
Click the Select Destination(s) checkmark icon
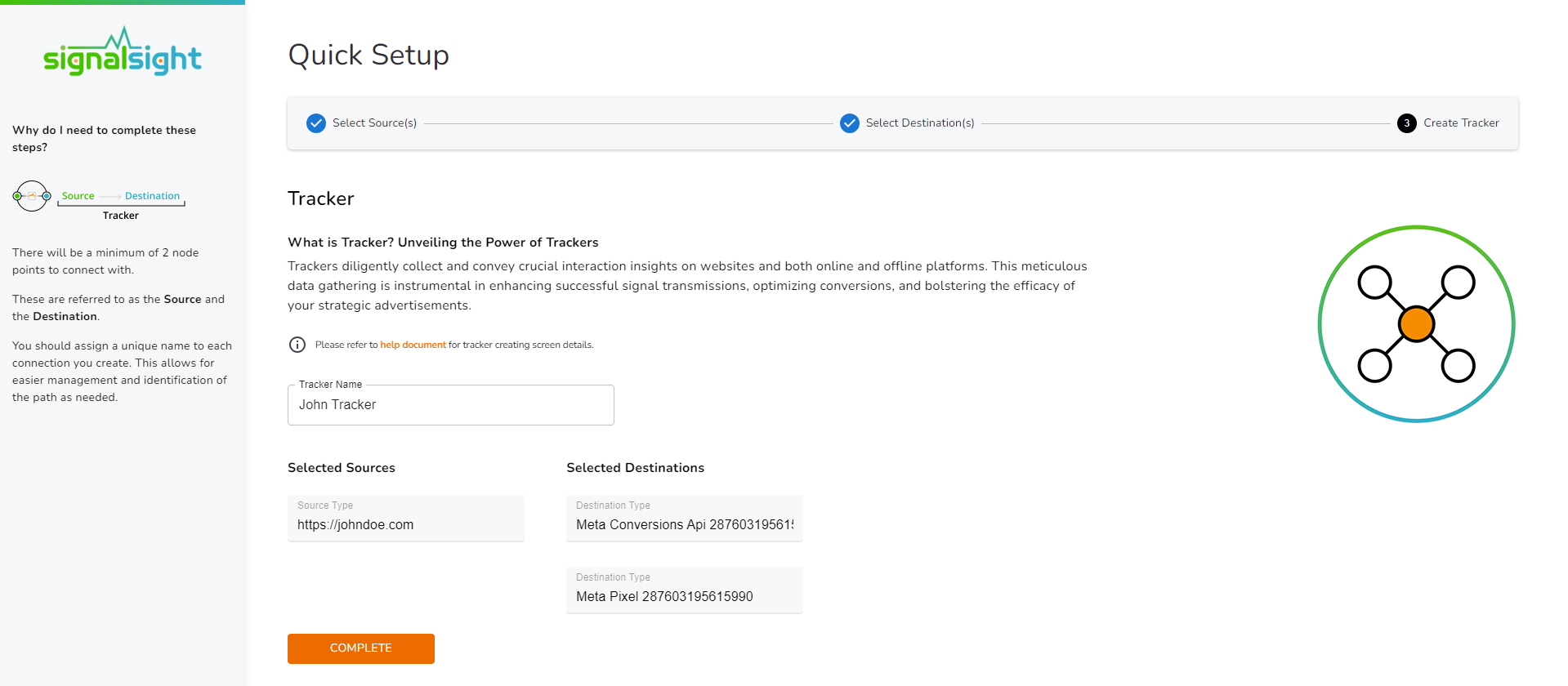pyautogui.click(x=850, y=123)
